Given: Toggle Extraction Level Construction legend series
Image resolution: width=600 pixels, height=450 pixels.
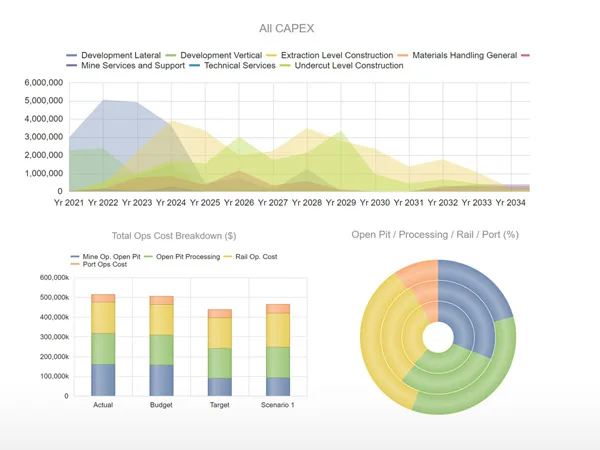Looking at the screenshot, I should click(330, 55).
